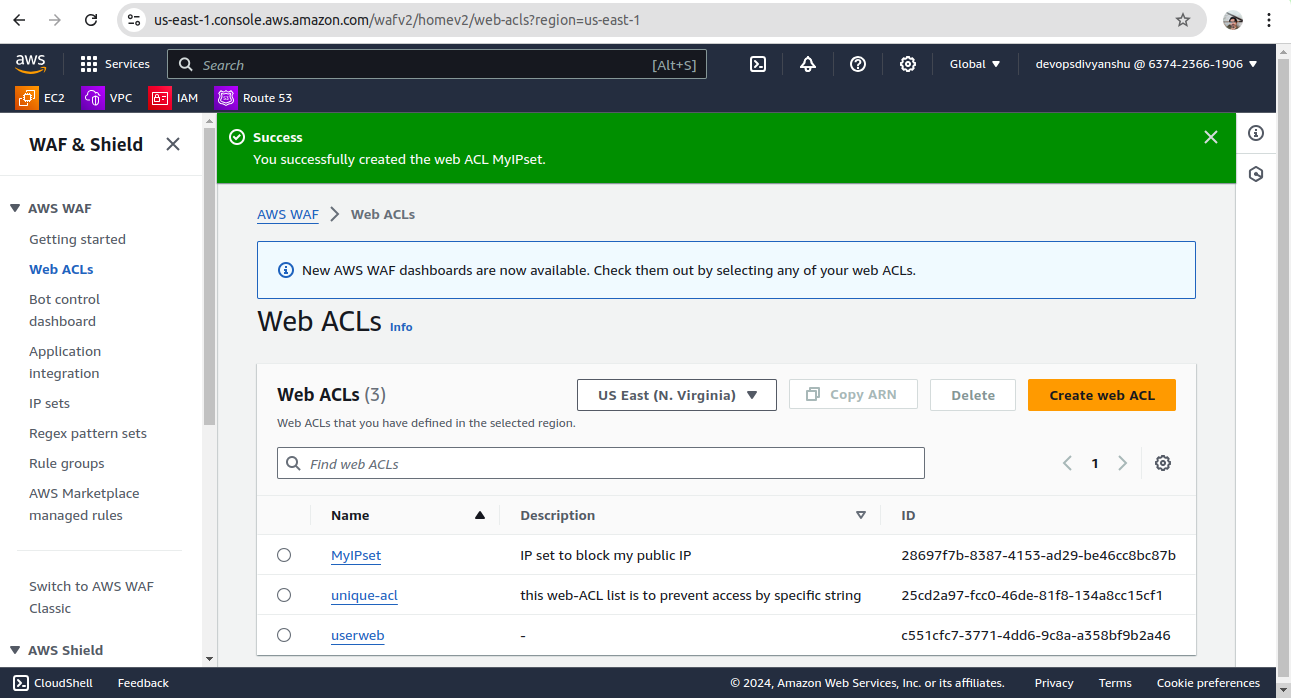The width and height of the screenshot is (1291, 698).
Task: Select the userweb radio button
Action: [x=284, y=635]
